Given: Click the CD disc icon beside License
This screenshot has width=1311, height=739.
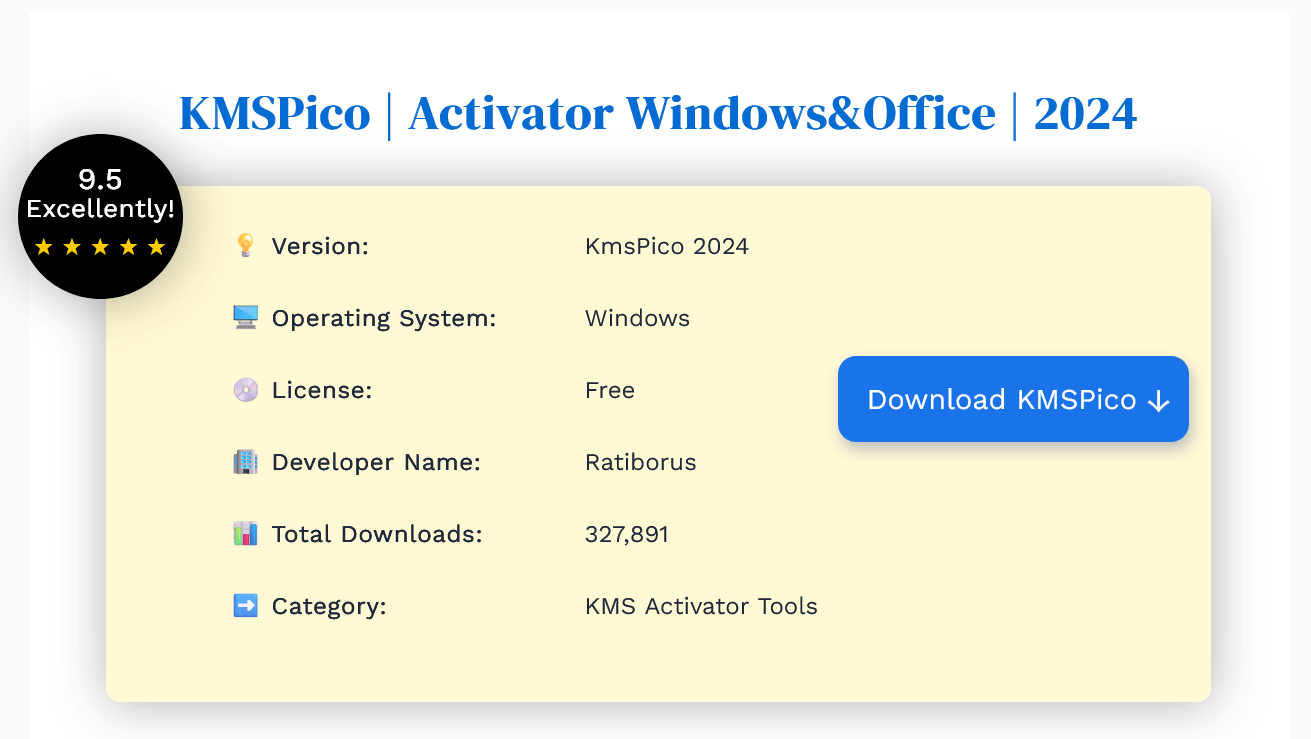Looking at the screenshot, I should point(245,389).
